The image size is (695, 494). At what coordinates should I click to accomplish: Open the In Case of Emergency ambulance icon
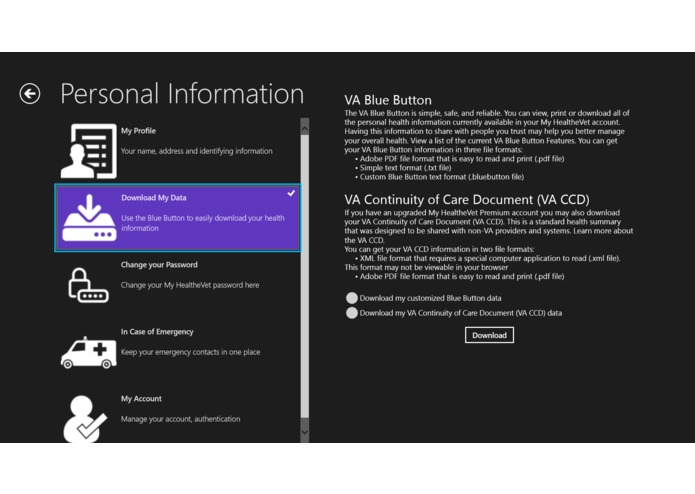point(89,353)
